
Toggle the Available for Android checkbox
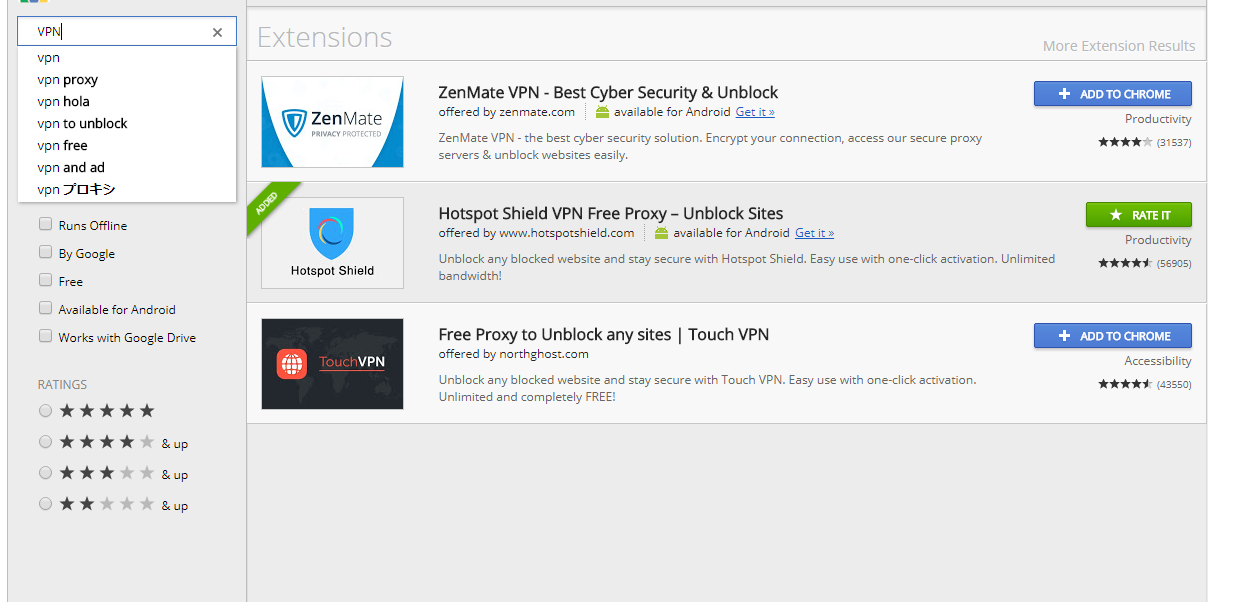[x=45, y=309]
